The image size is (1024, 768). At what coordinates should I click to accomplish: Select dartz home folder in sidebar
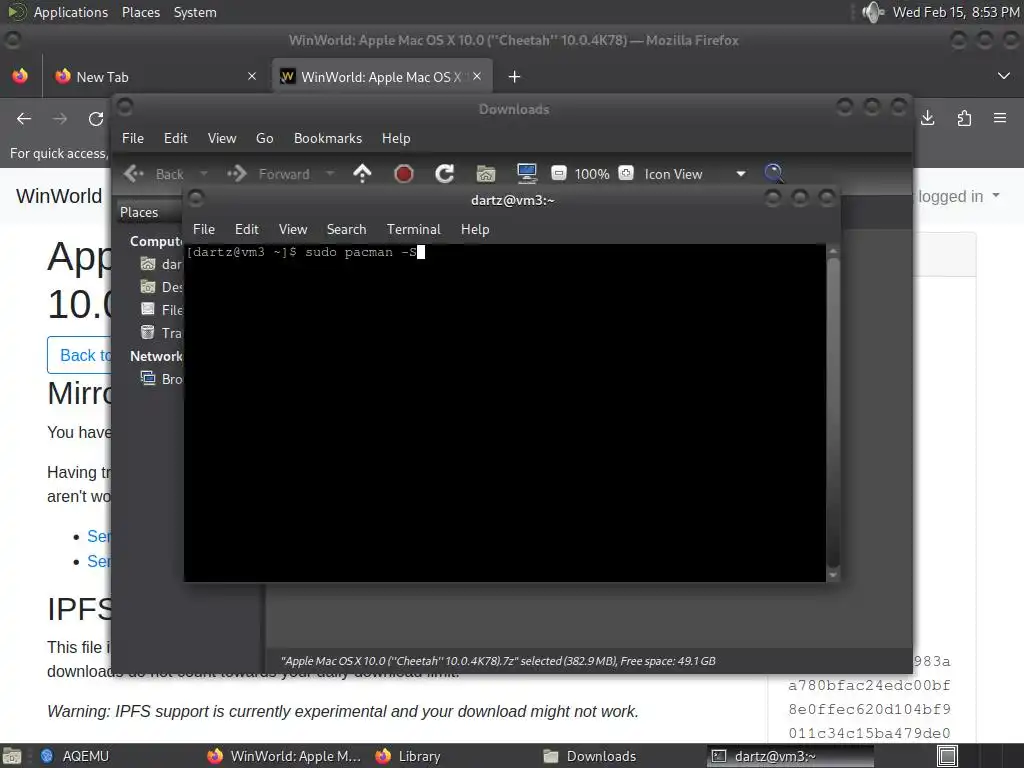(161, 264)
